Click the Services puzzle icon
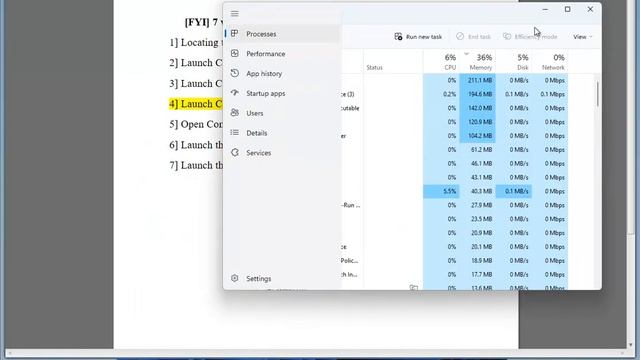Viewport: 640px width, 360px height. [x=234, y=152]
